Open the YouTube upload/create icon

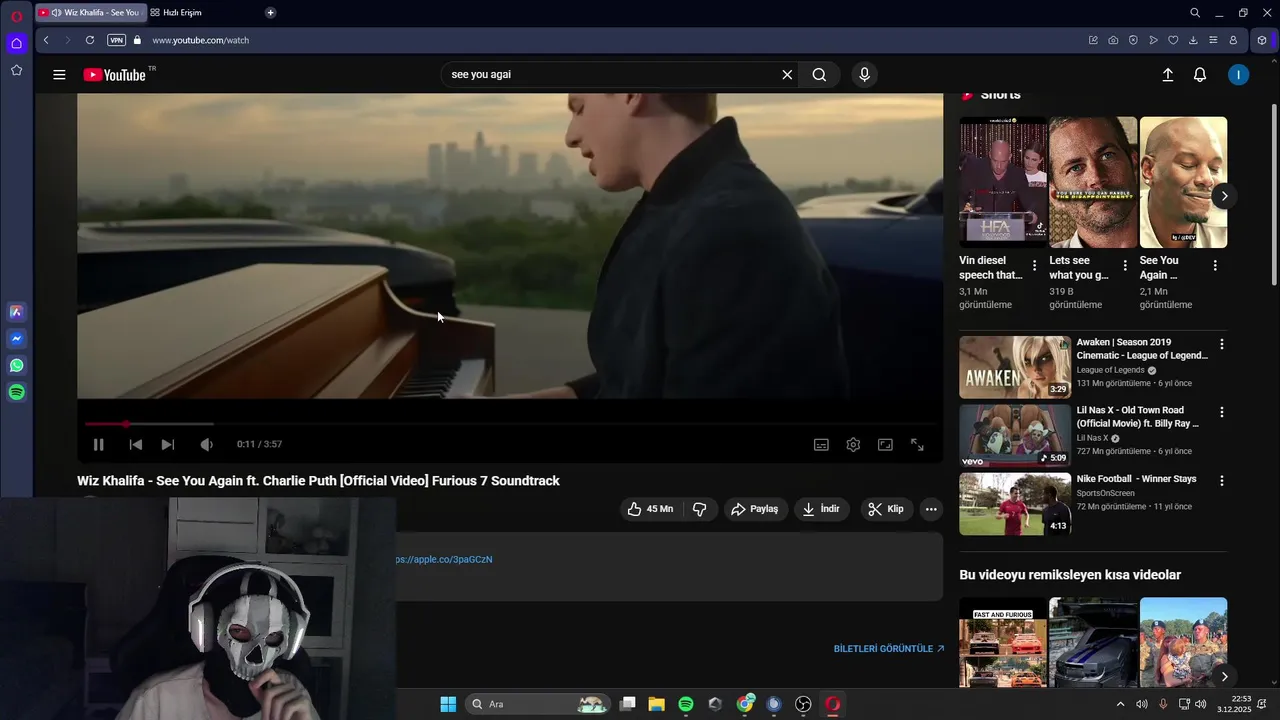coord(1167,75)
